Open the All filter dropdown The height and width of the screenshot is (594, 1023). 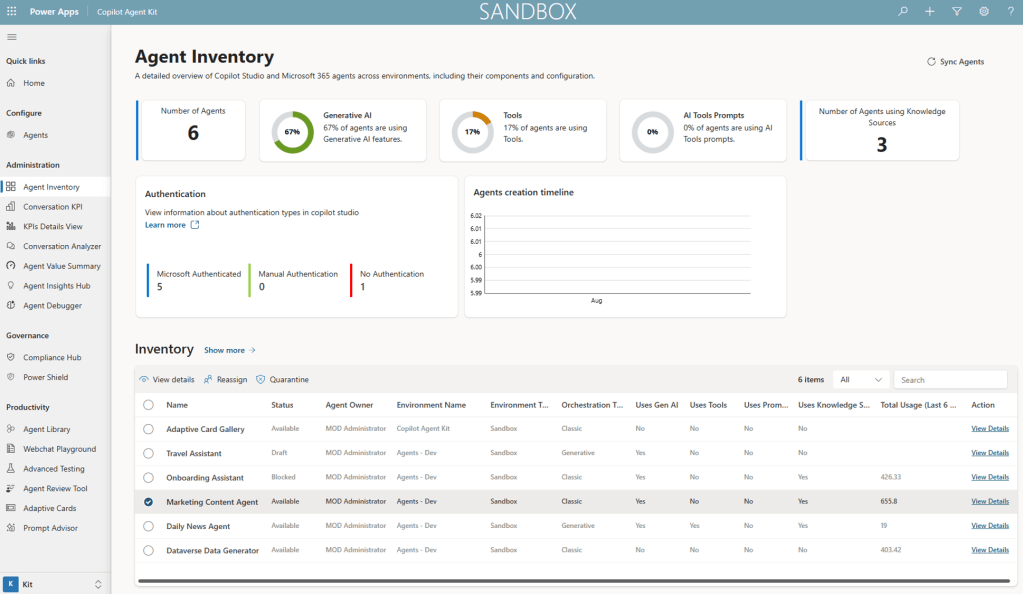[x=861, y=380]
